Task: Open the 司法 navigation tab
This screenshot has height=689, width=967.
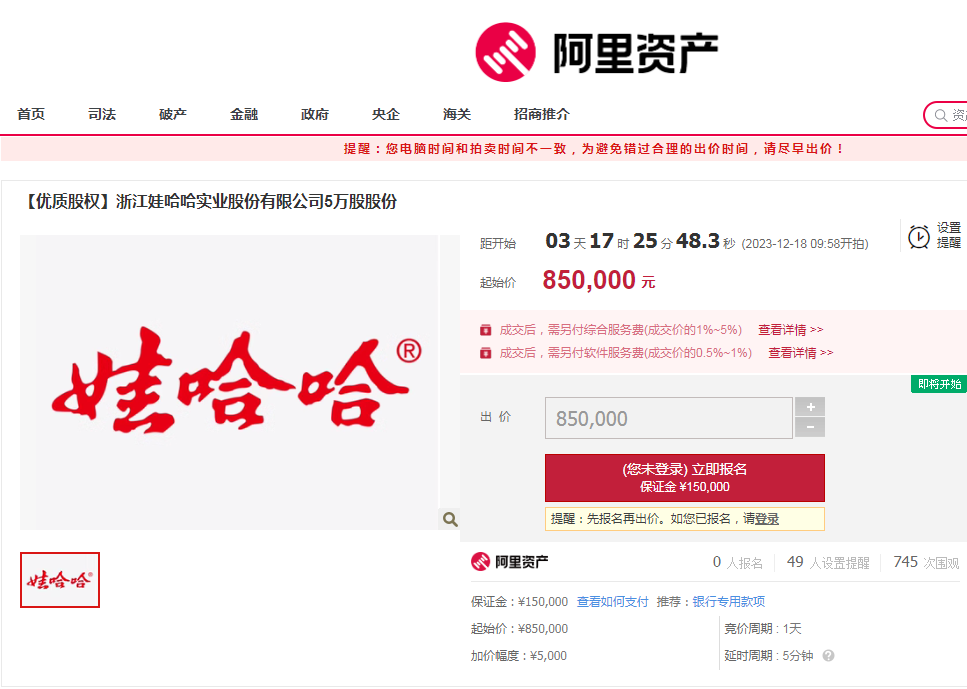Action: (x=102, y=114)
